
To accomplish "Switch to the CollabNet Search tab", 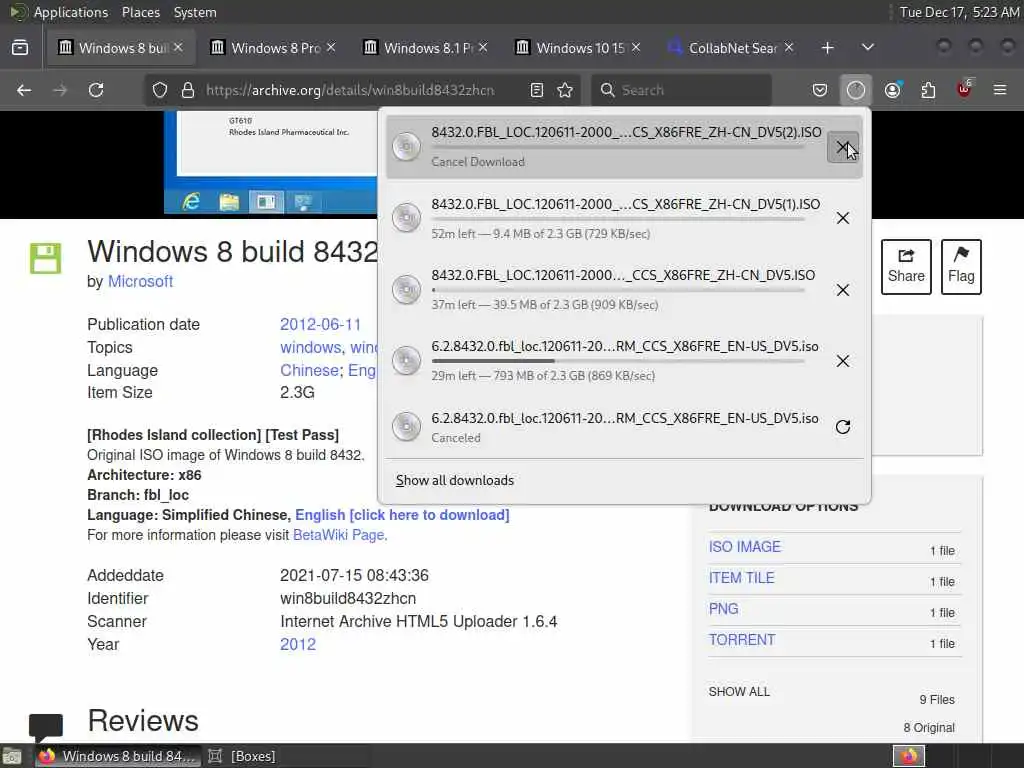I will 729,48.
